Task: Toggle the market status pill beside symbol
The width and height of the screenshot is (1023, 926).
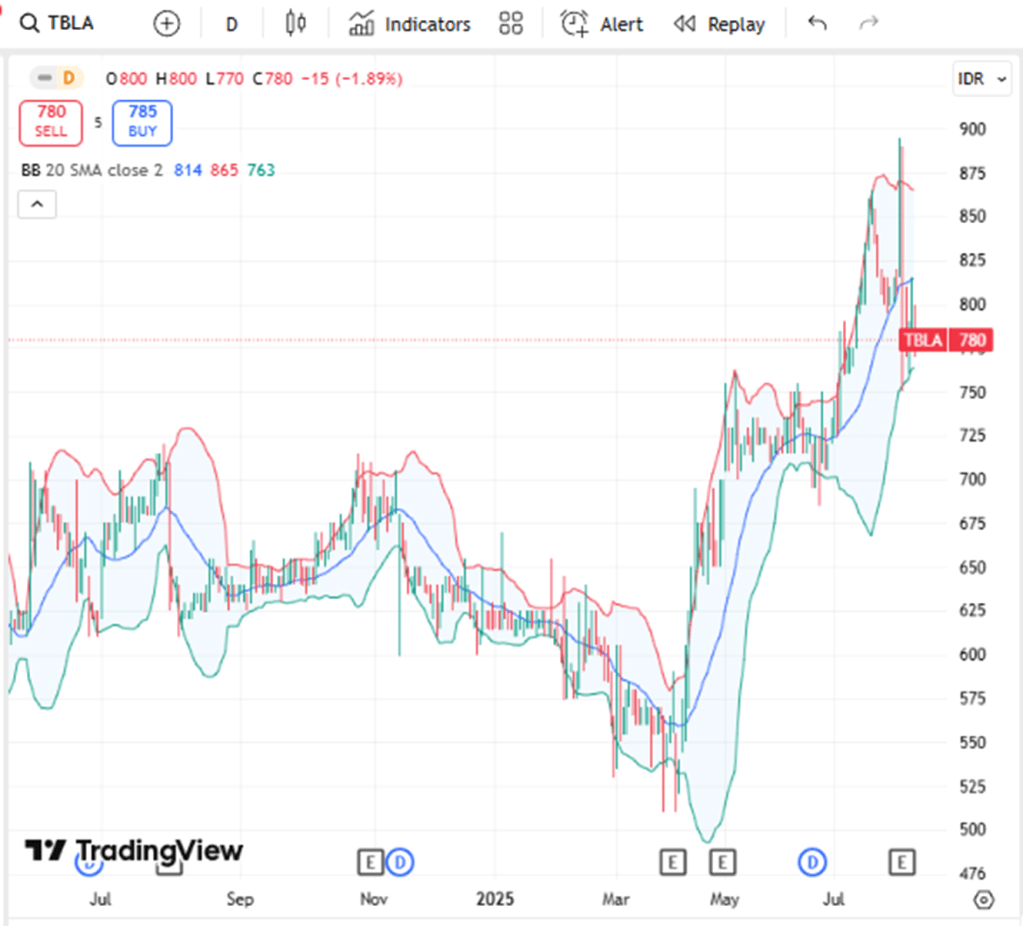Action: [x=56, y=77]
